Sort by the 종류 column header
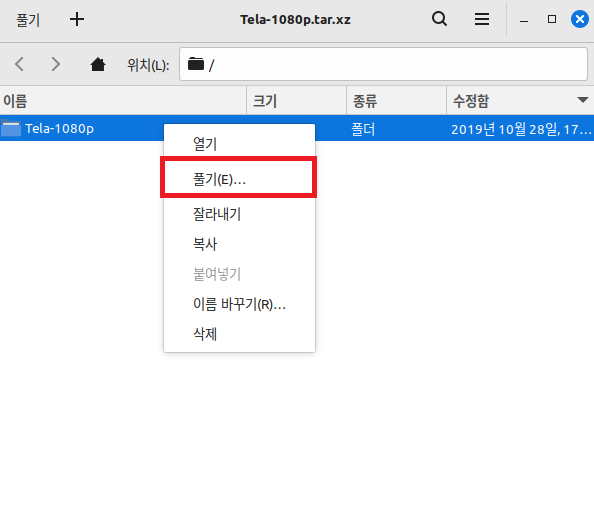Screen dimensions: 594x519 click(397, 101)
